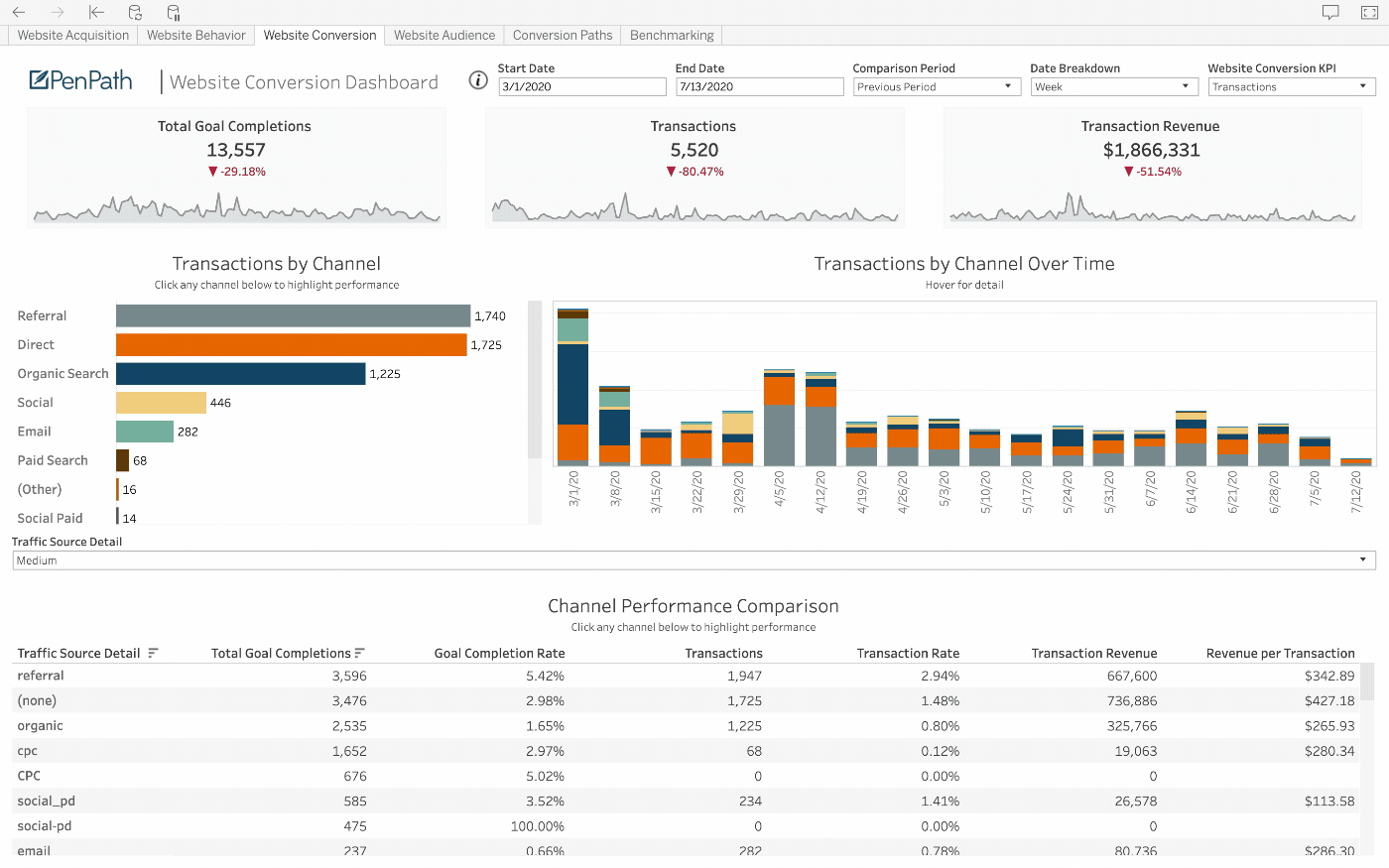Click the (Other) channel label
Image resolution: width=1389 pixels, height=868 pixels.
[x=40, y=489]
